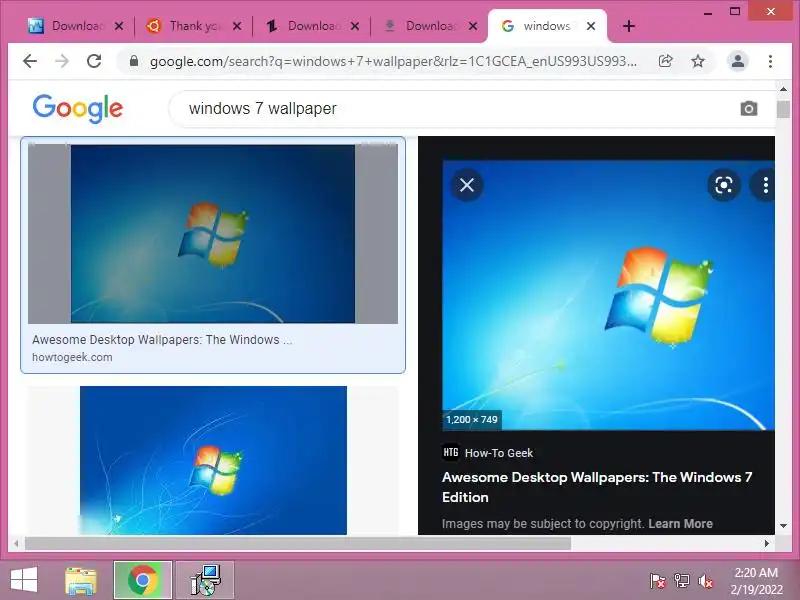Open the How-To Geek source link
Screen dimensions: 800x600
pos(488,453)
